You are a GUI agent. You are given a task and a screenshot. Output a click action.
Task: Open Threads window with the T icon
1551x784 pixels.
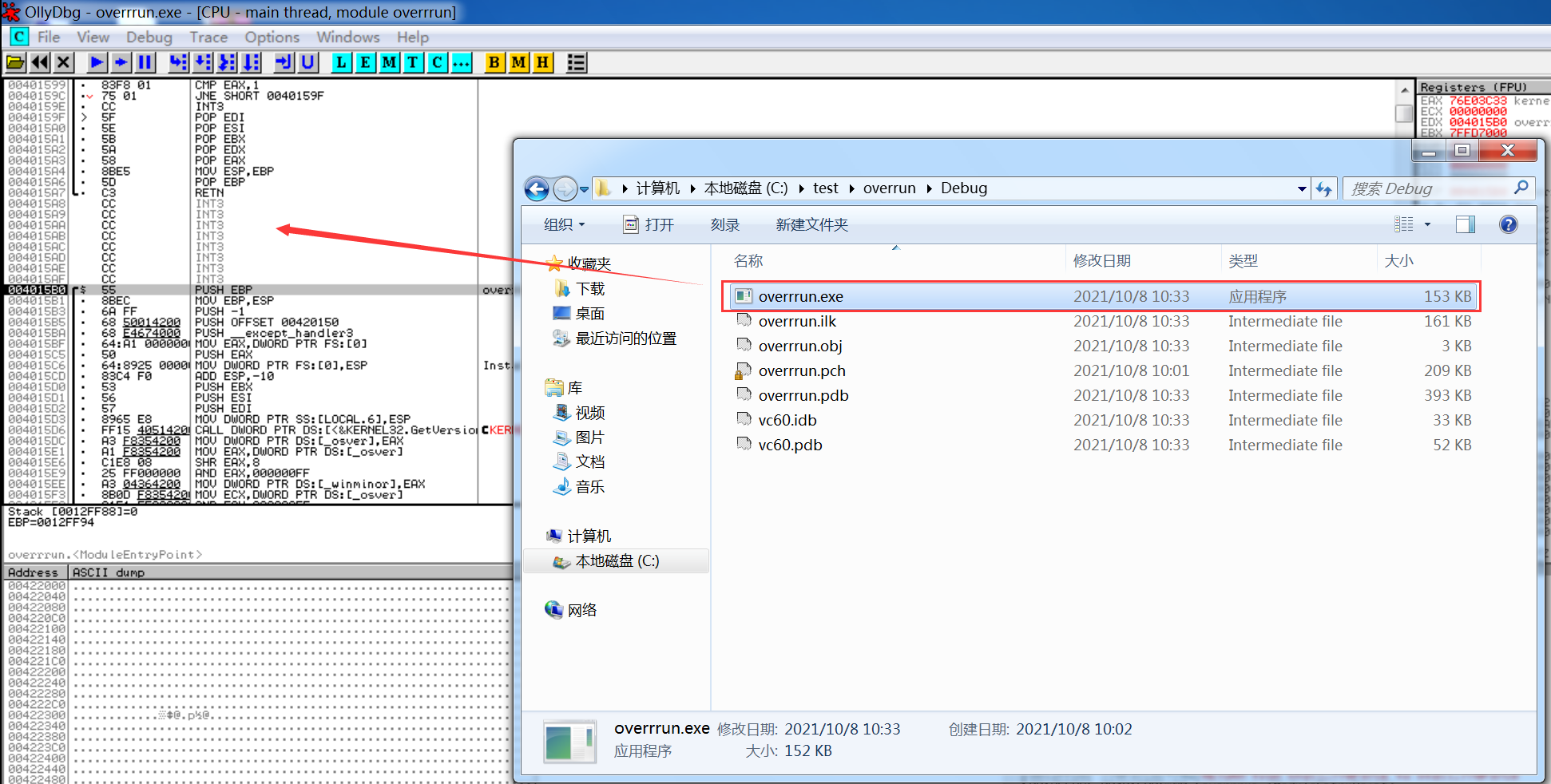[413, 62]
